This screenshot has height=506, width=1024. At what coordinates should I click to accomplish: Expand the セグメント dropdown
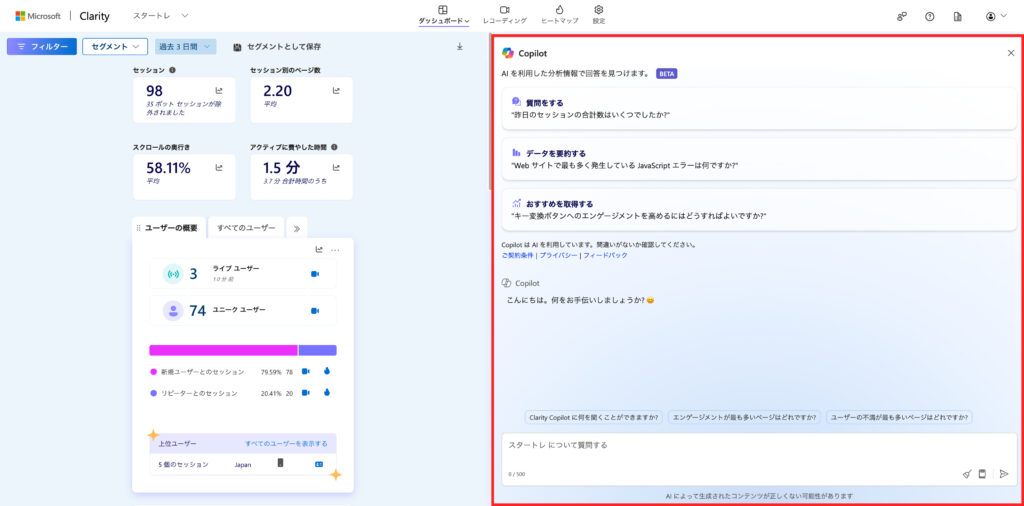pos(115,46)
